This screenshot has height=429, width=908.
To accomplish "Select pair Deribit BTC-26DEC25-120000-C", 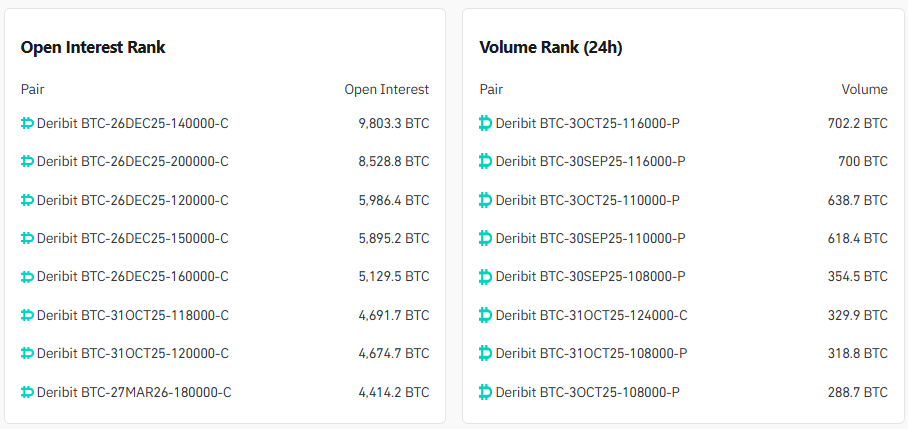I will (133, 200).
